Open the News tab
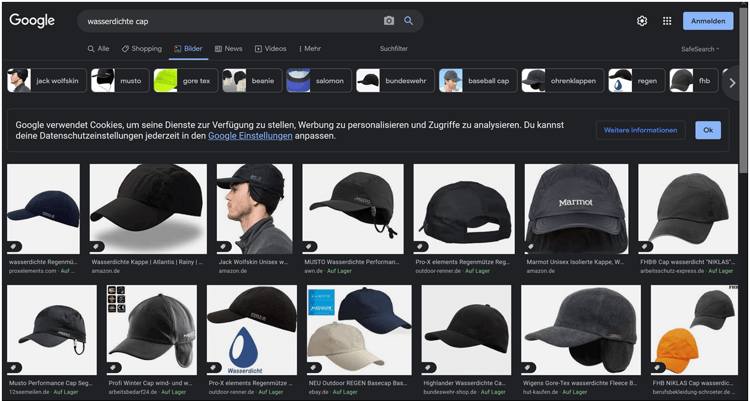Image resolution: width=750 pixels, height=401 pixels. [229, 49]
